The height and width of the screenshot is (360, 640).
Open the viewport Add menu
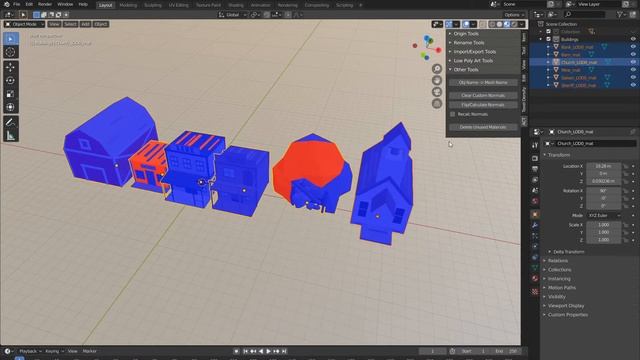tap(85, 24)
